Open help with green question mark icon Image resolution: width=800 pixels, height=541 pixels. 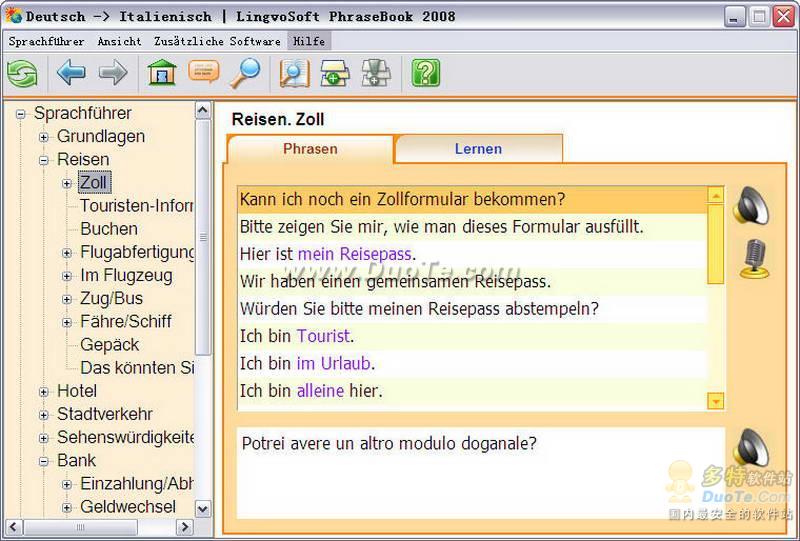[426, 73]
